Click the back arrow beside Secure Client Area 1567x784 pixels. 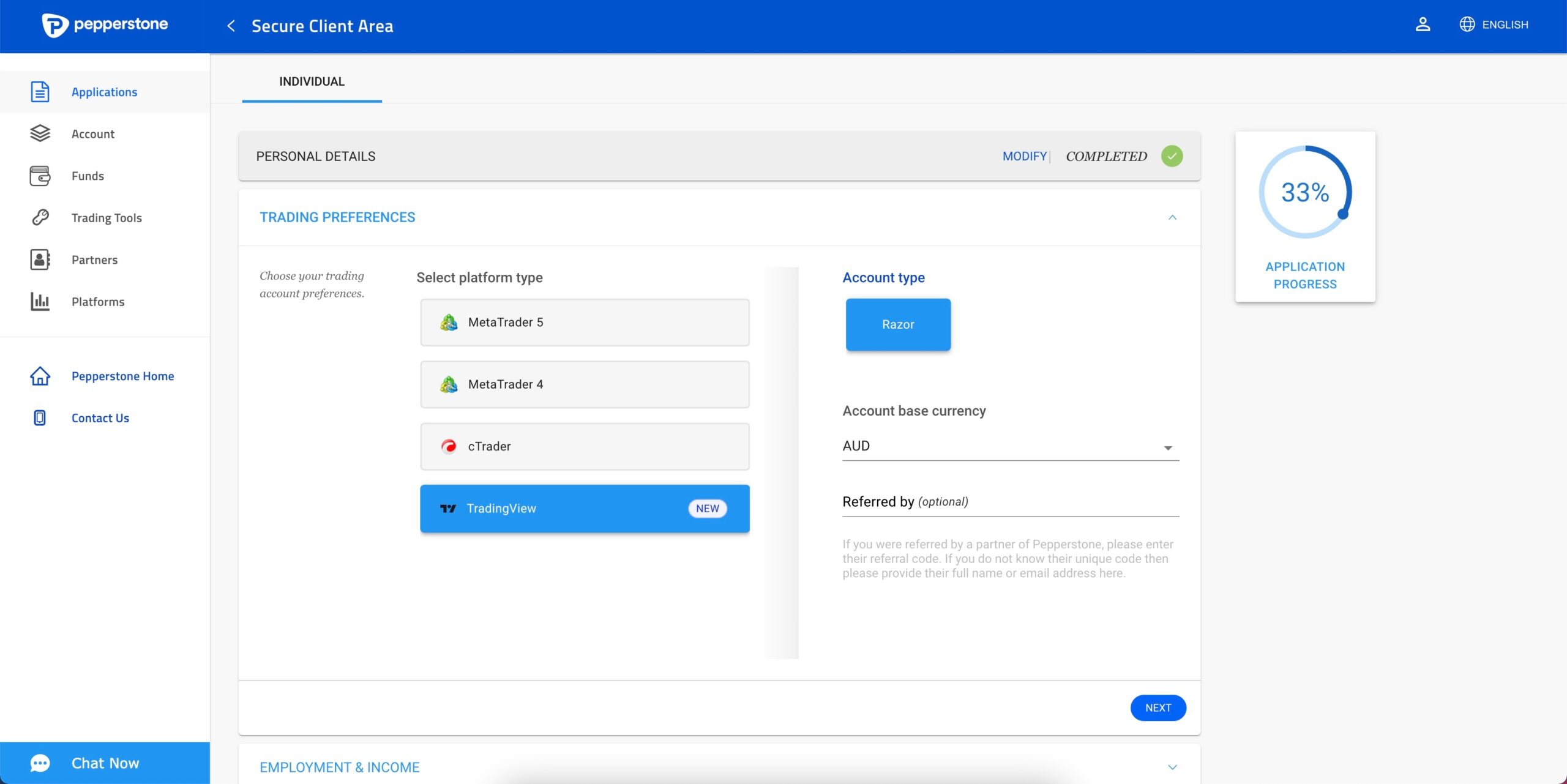tap(231, 26)
